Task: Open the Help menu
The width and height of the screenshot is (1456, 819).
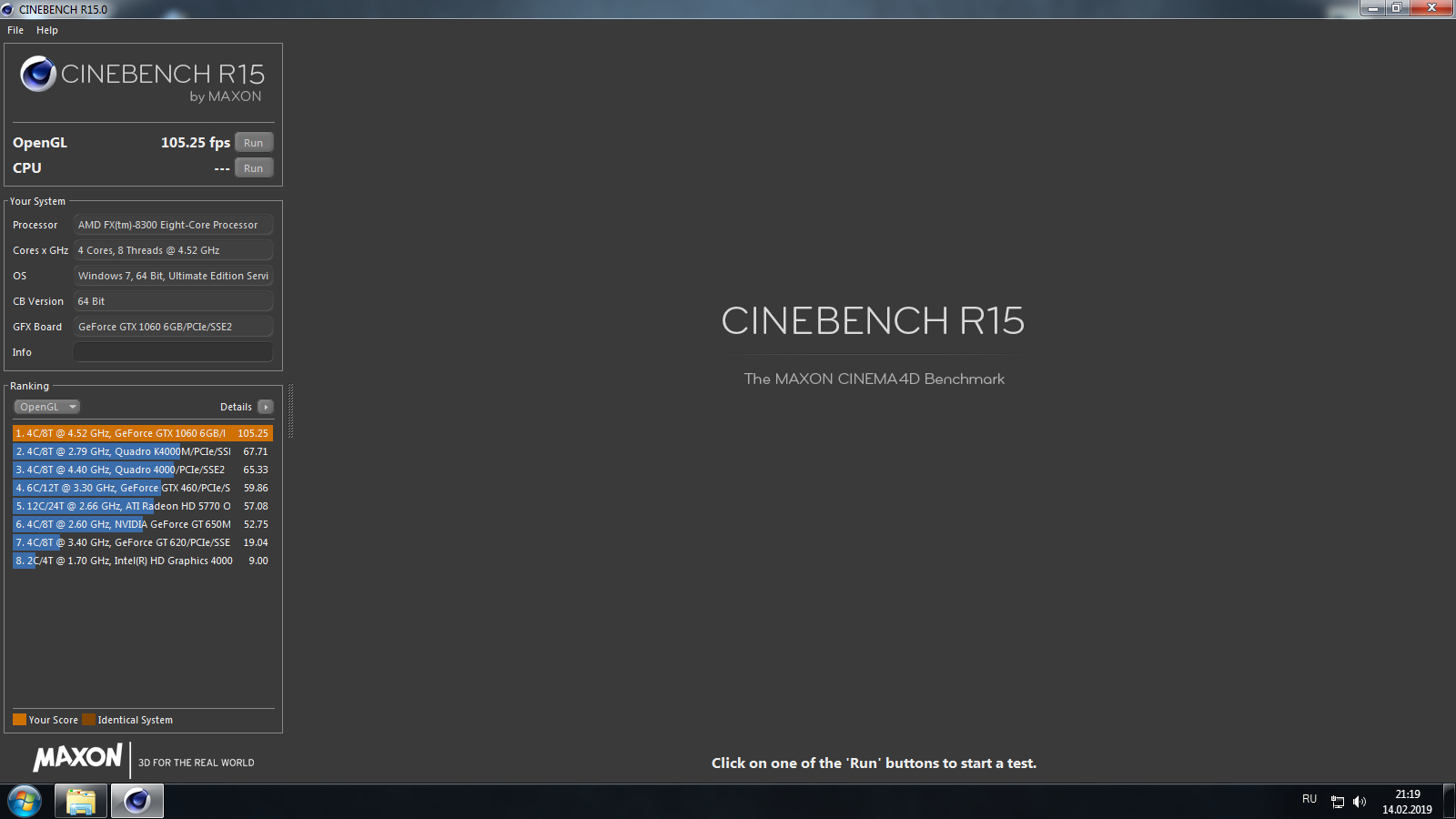Action: click(x=47, y=30)
